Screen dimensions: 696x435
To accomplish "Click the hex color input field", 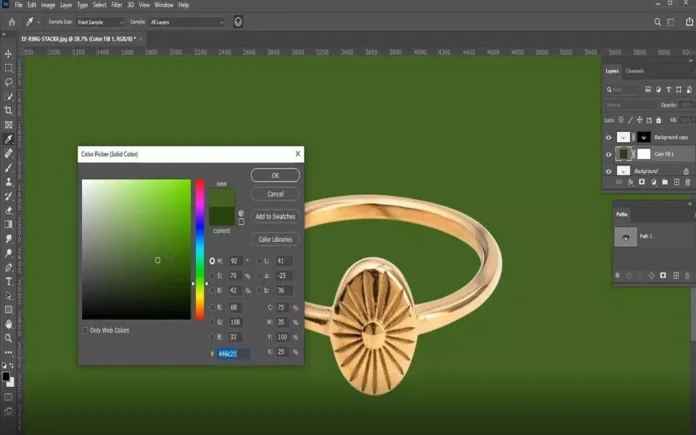I will point(233,353).
